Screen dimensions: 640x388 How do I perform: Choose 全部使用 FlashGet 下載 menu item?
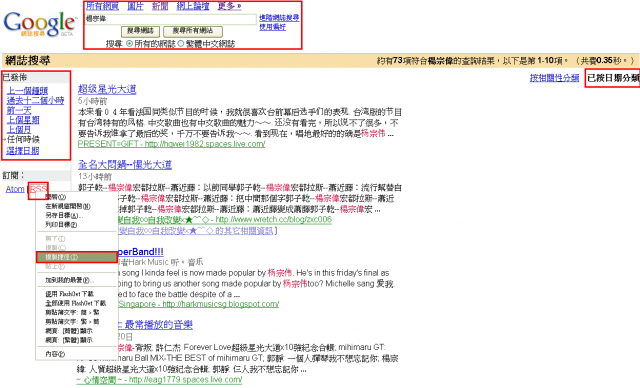(77, 303)
